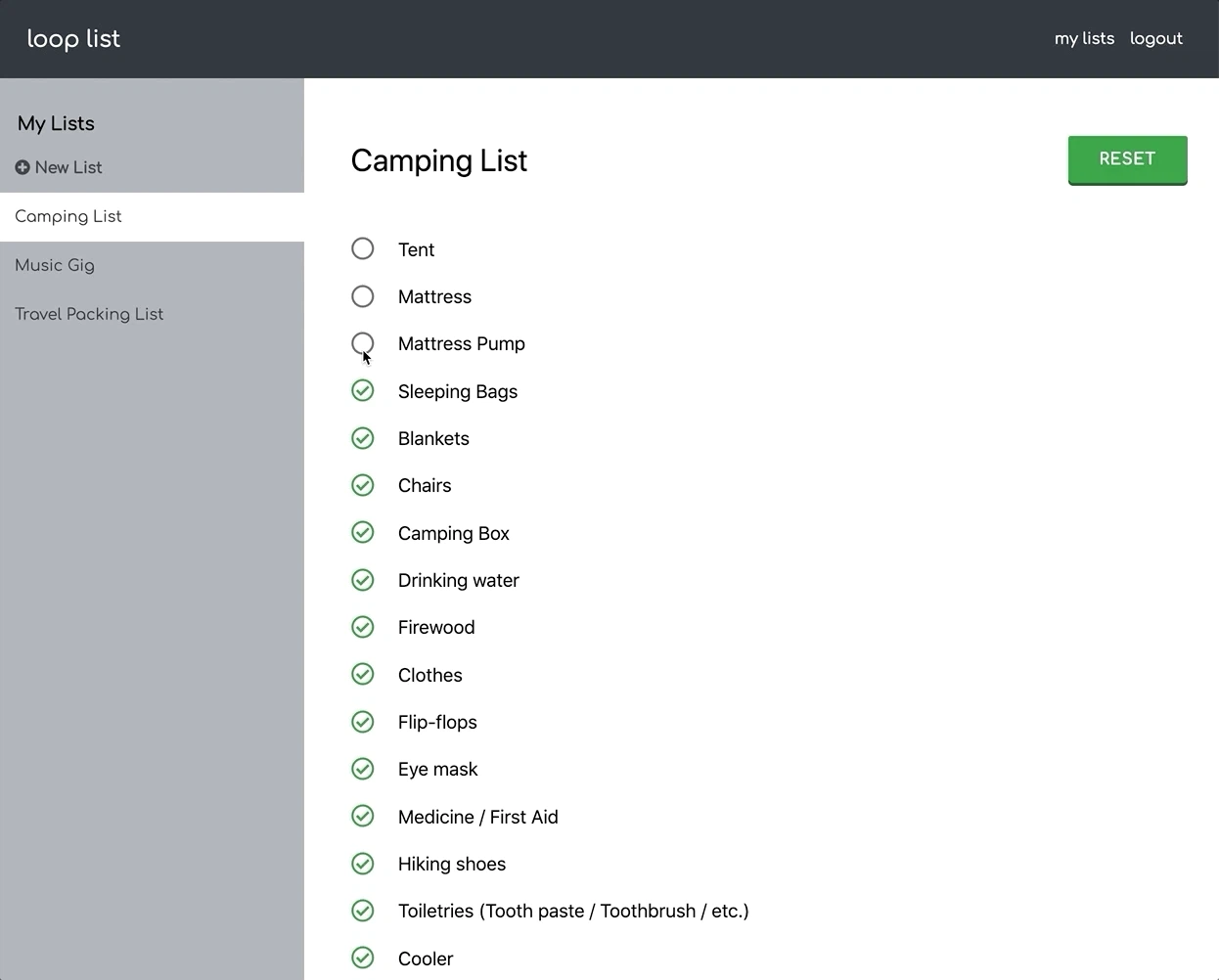The width and height of the screenshot is (1219, 980).
Task: Click logout in the top bar
Action: point(1155,38)
